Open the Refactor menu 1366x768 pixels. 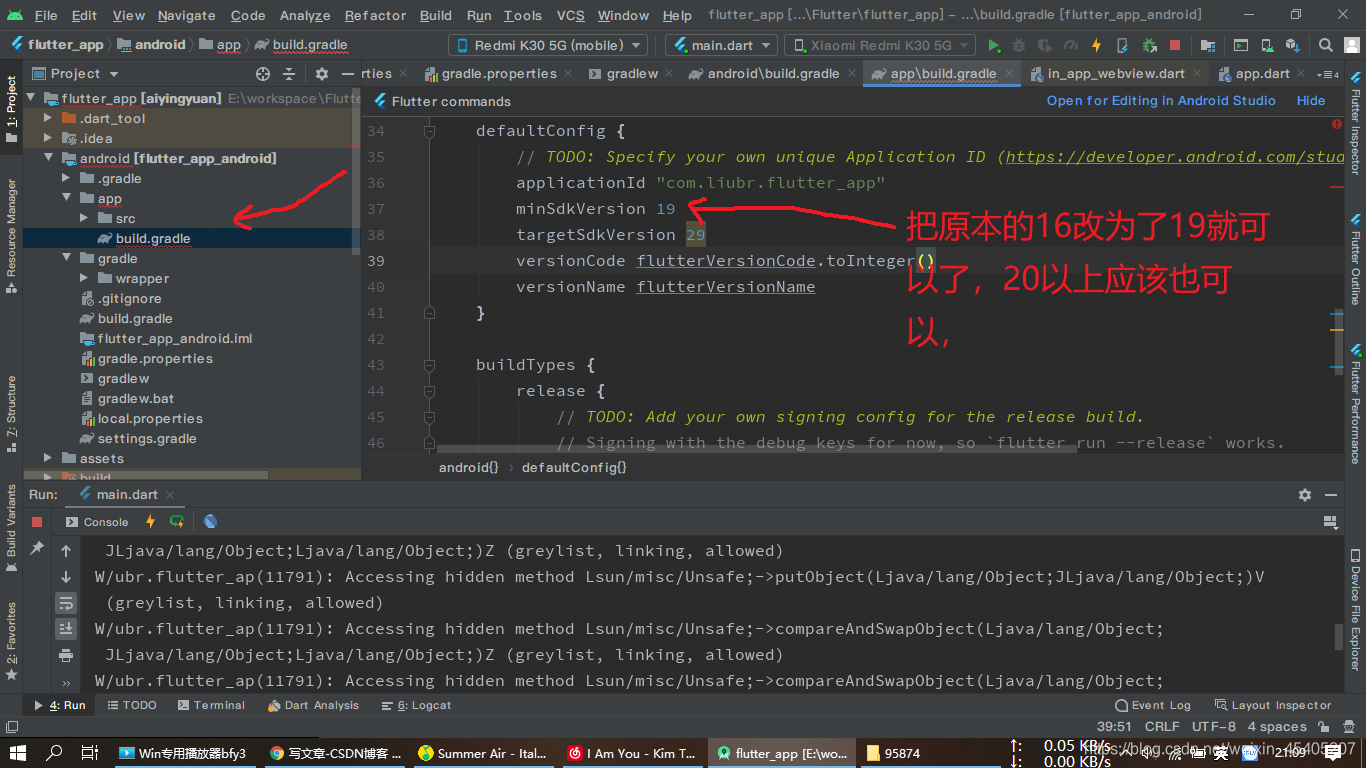375,15
